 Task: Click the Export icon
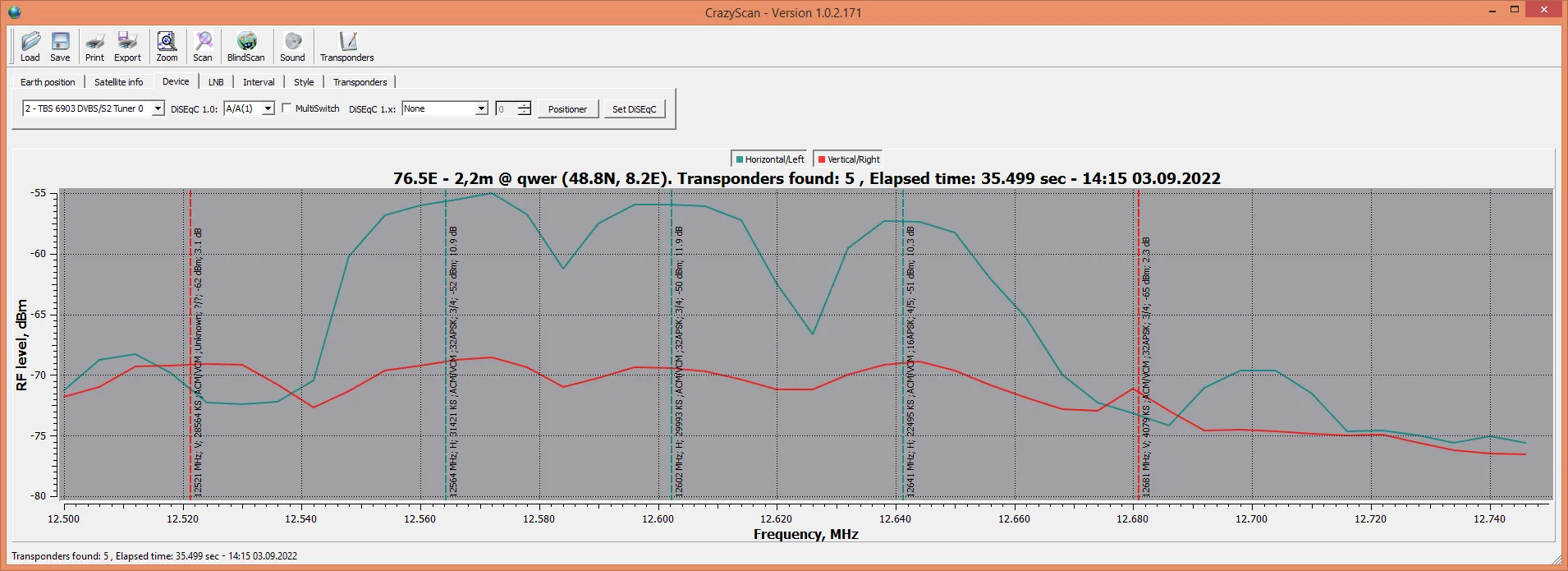click(x=127, y=46)
